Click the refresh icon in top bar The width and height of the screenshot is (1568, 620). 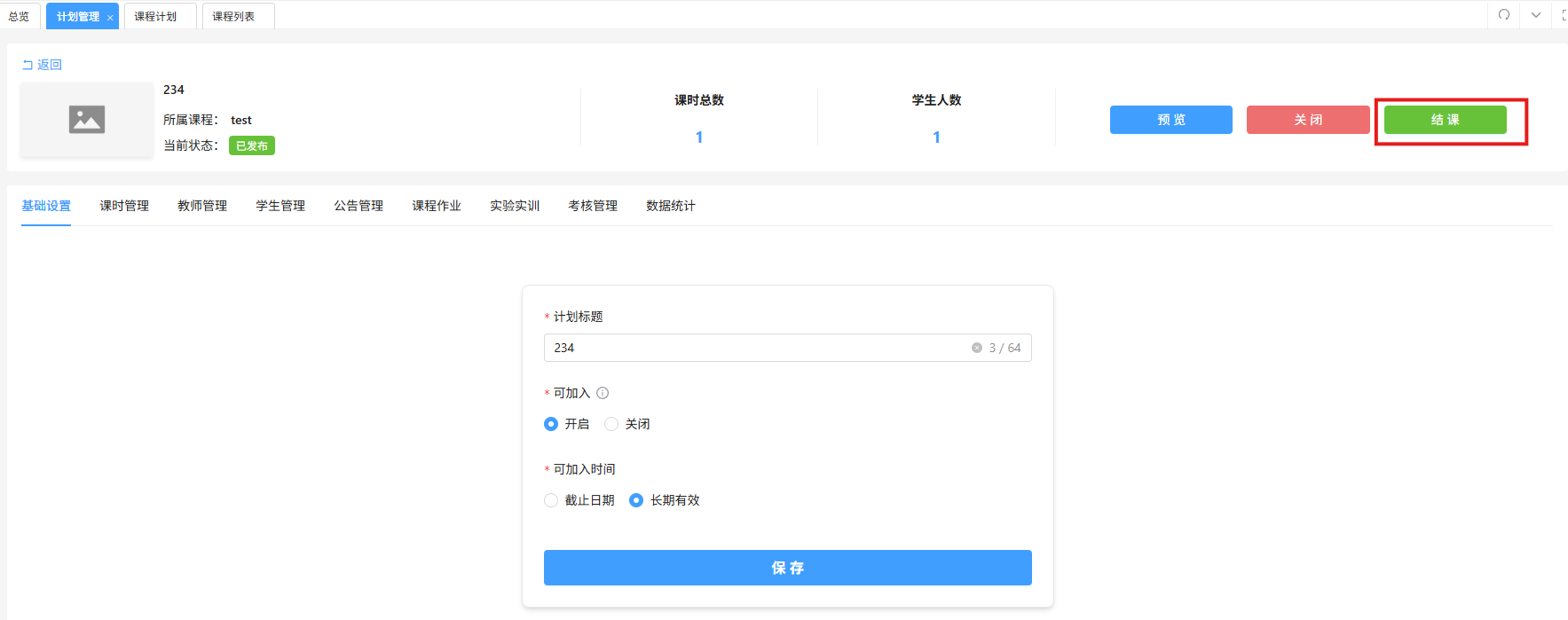(1503, 15)
